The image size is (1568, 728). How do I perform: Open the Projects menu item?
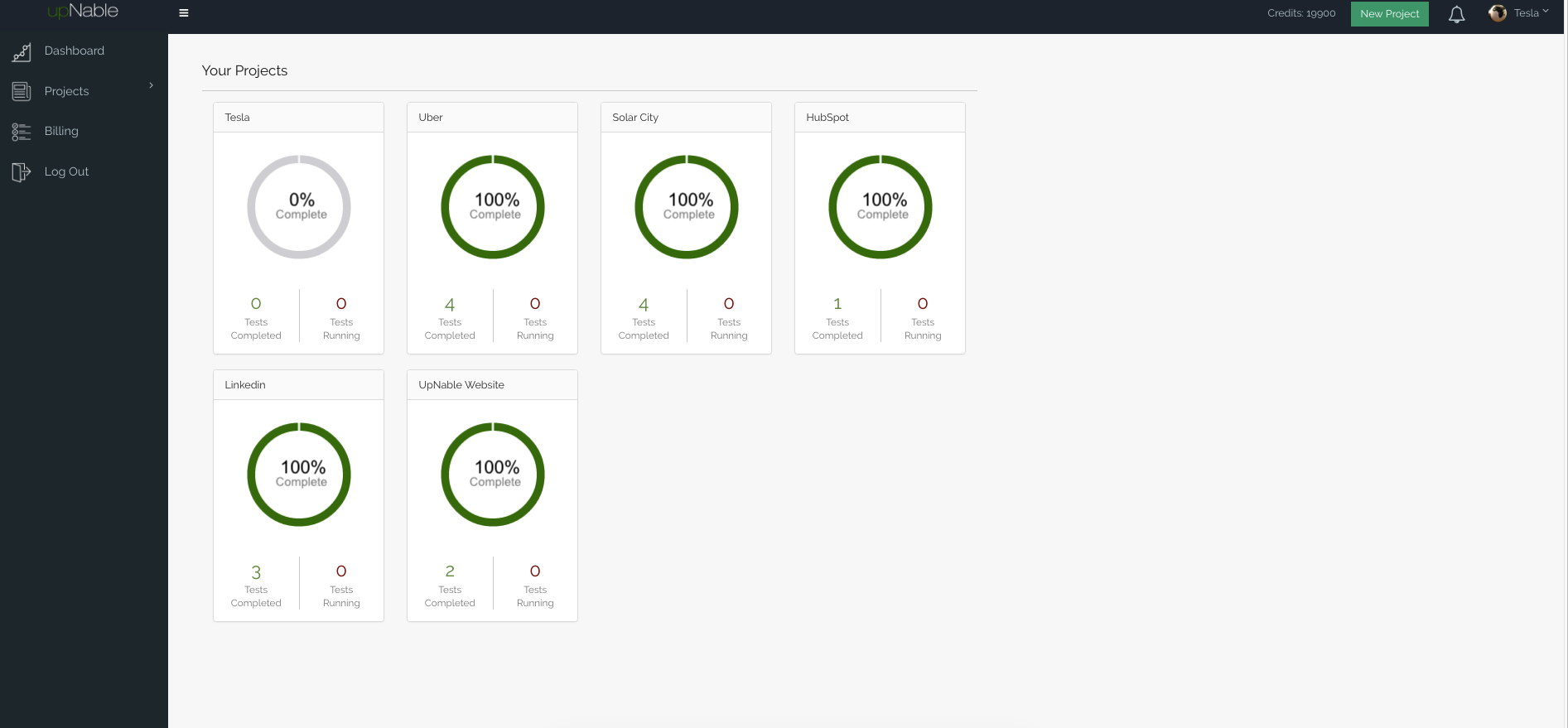click(66, 91)
